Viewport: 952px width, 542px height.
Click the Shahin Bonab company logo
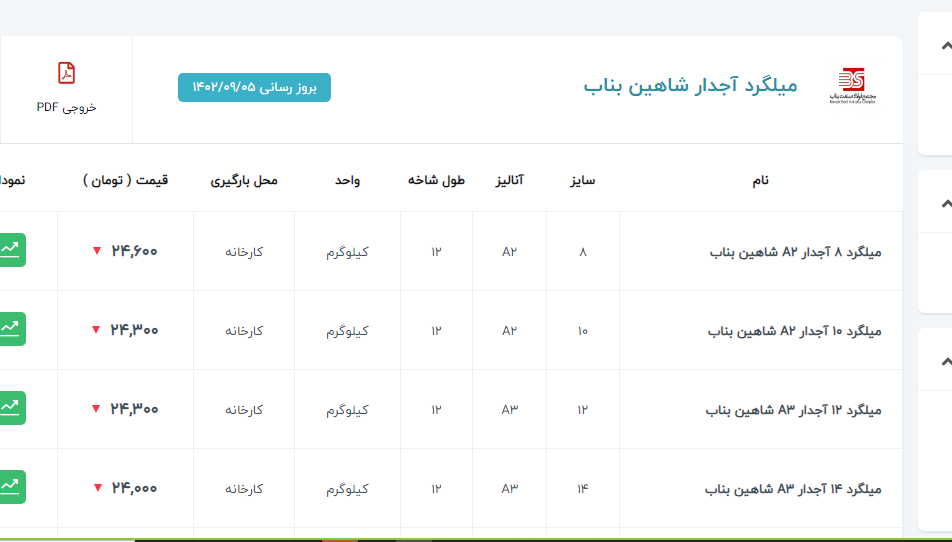pyautogui.click(x=851, y=86)
